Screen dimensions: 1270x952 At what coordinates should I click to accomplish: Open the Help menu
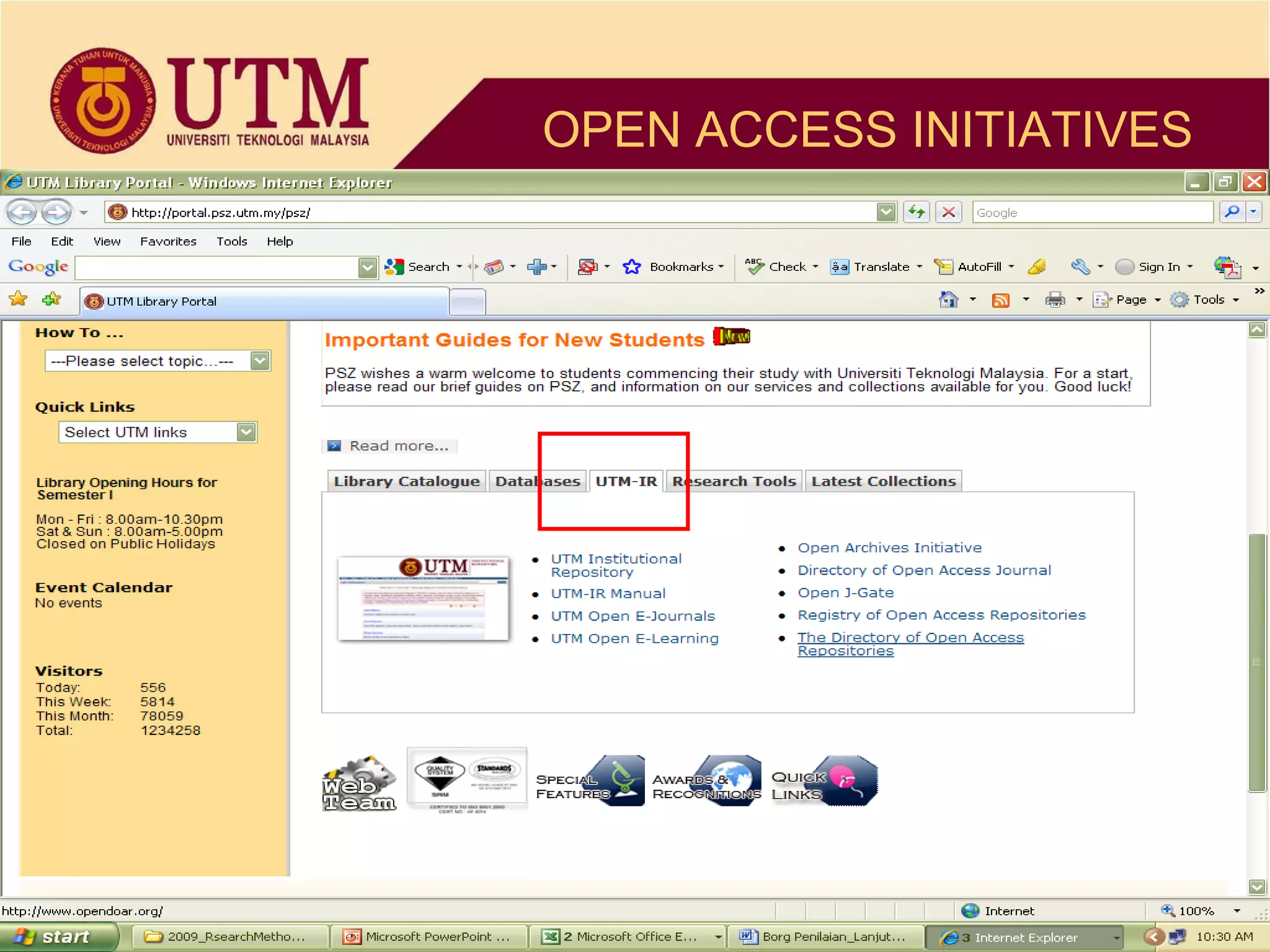[x=280, y=242]
